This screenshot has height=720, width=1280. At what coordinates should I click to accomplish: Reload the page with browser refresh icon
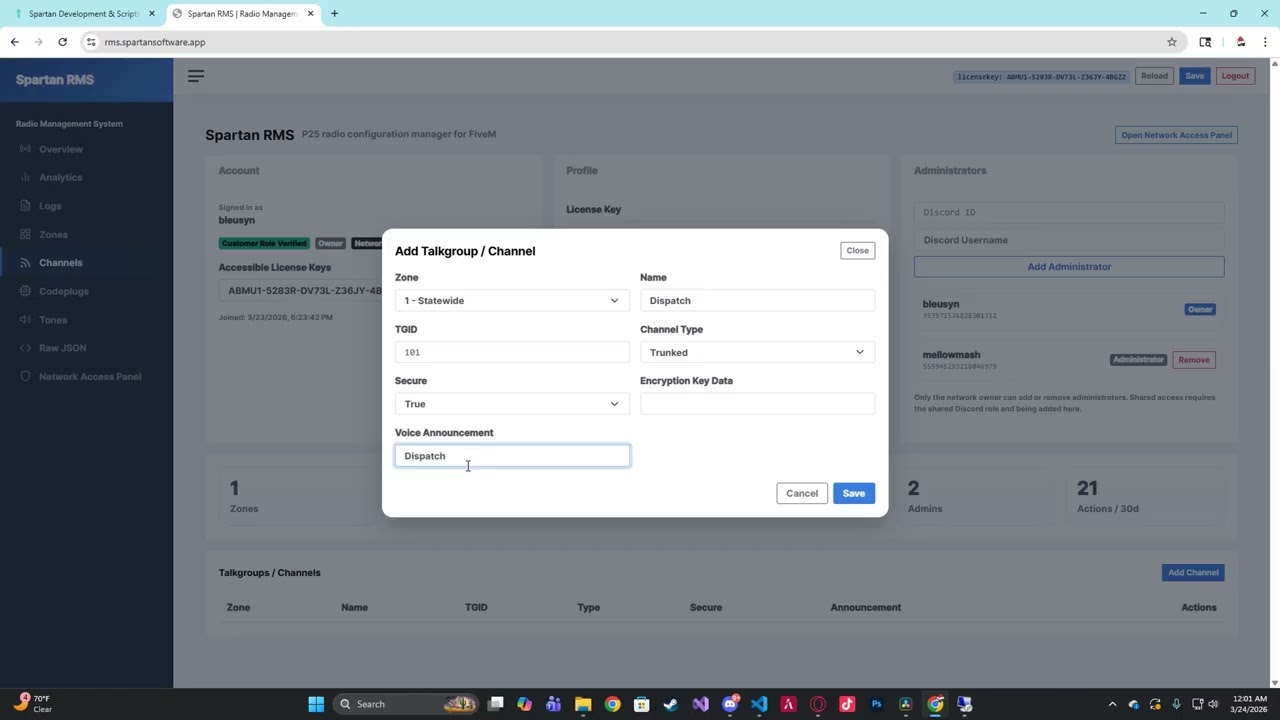coord(62,42)
